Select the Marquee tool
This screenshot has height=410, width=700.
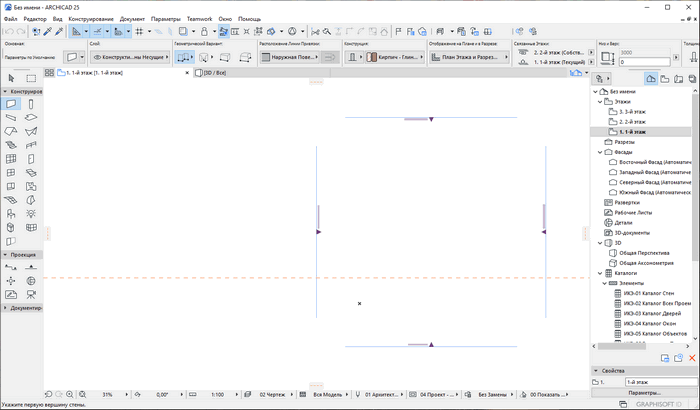pyautogui.click(x=31, y=77)
